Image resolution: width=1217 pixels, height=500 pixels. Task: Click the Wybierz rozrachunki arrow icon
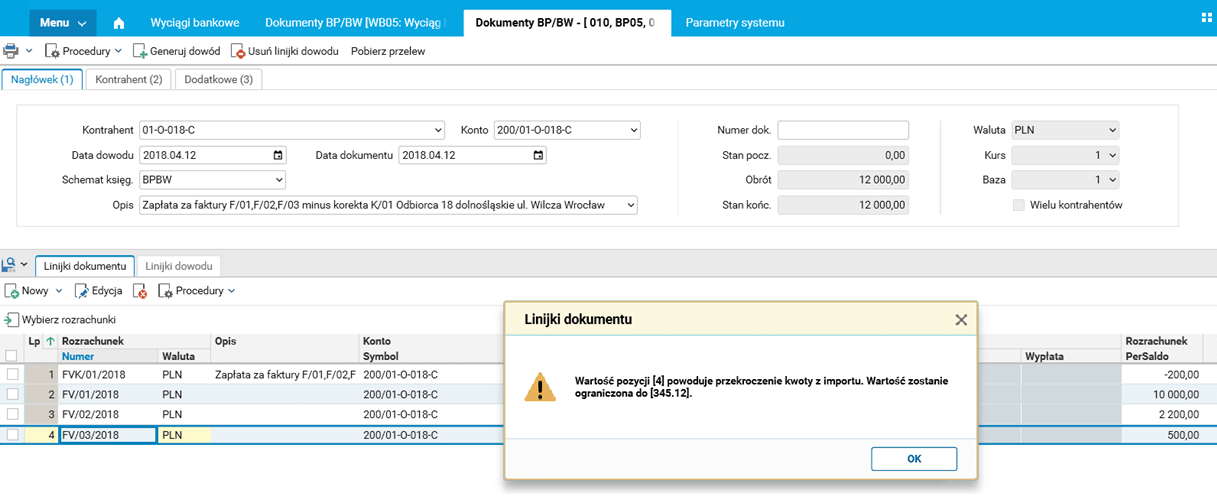[12, 320]
